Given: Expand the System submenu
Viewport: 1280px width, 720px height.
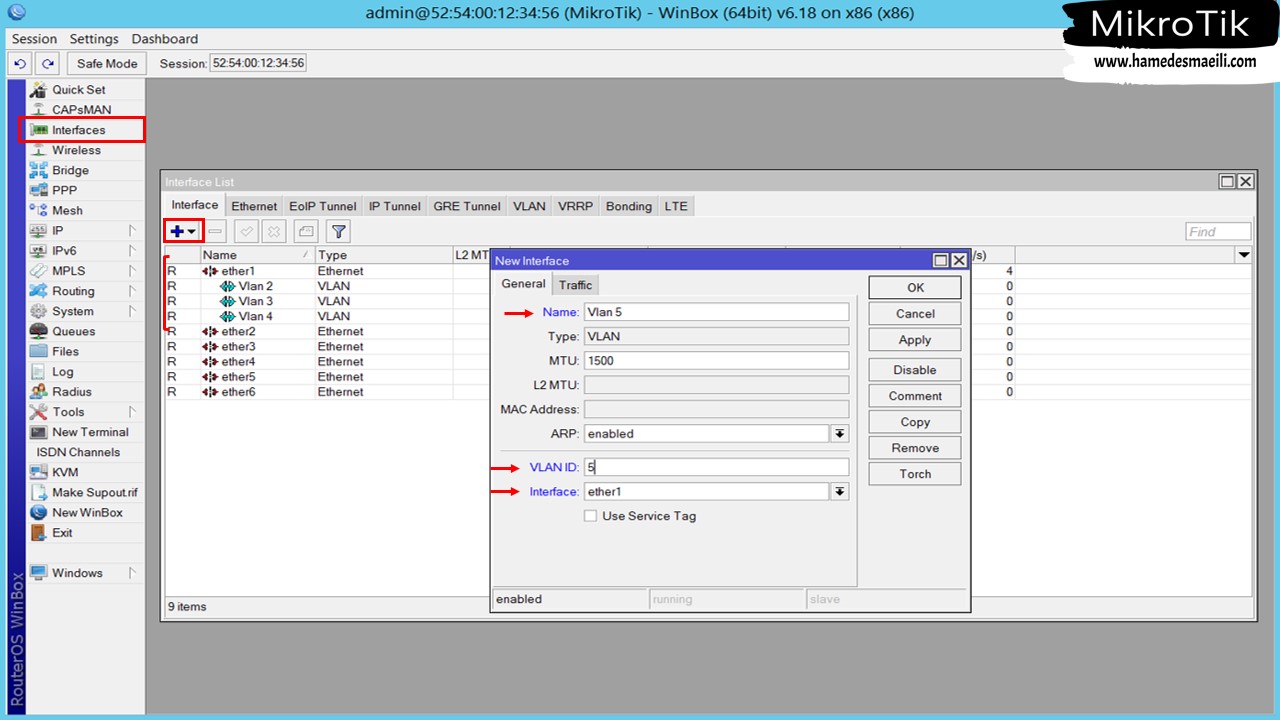Looking at the screenshot, I should 132,311.
